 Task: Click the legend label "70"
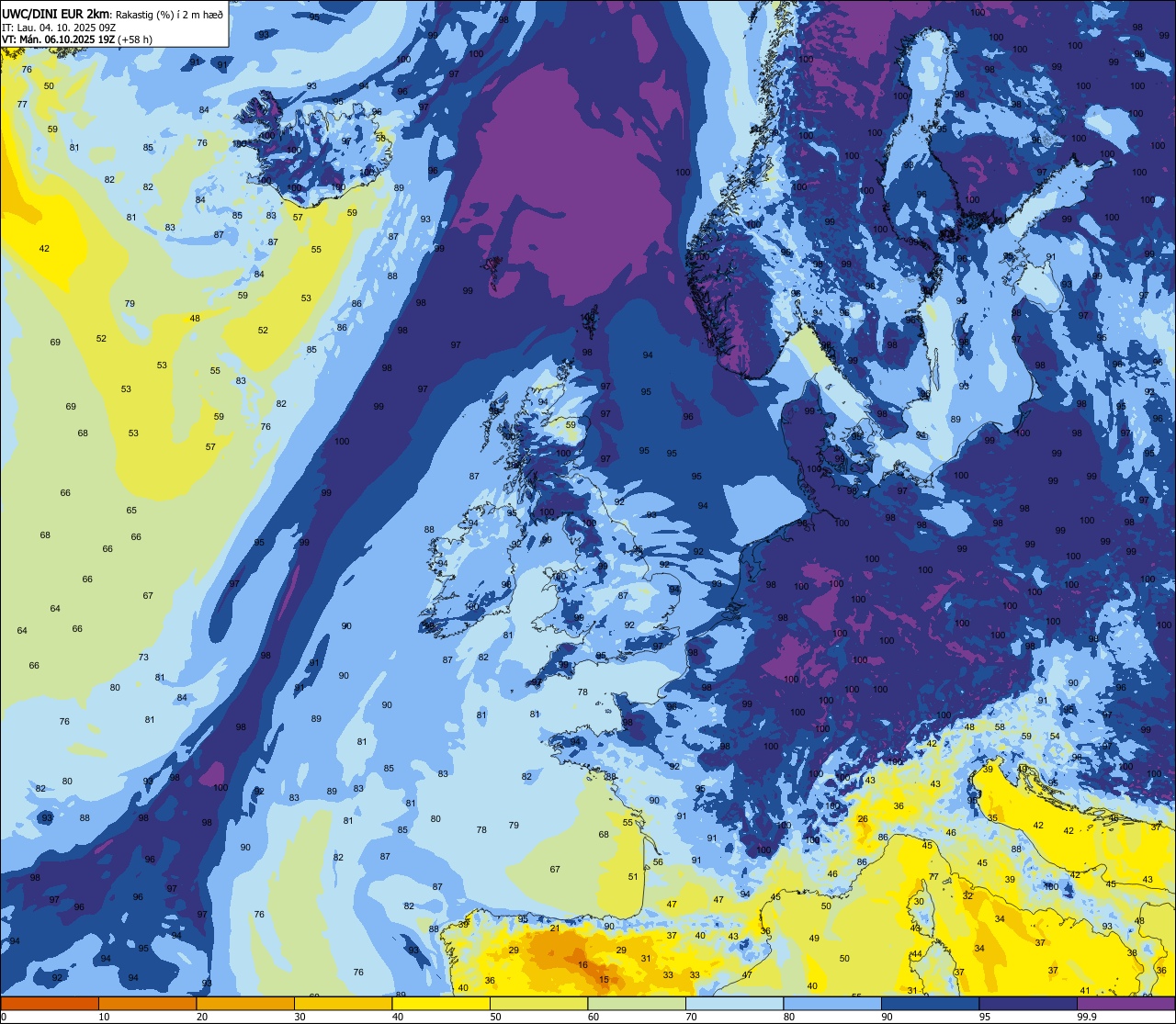tap(691, 1017)
